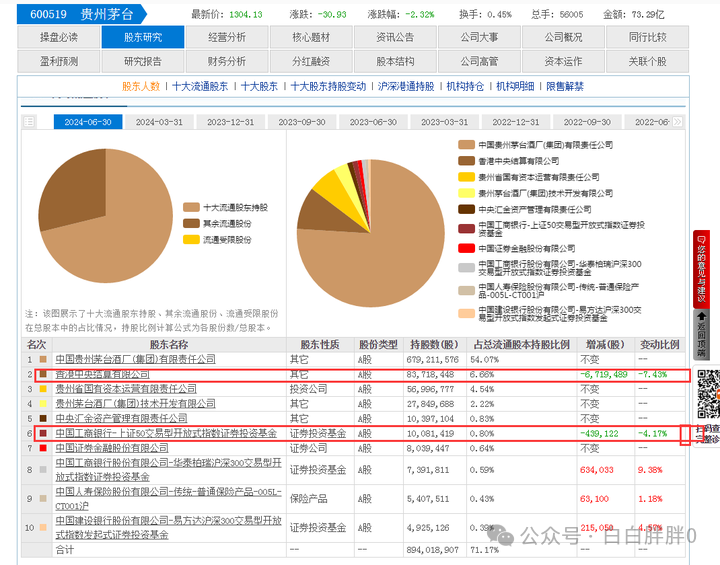Open 中央汇金资产管理有限责任公司 table link
The image size is (720, 565).
[x=121, y=418]
